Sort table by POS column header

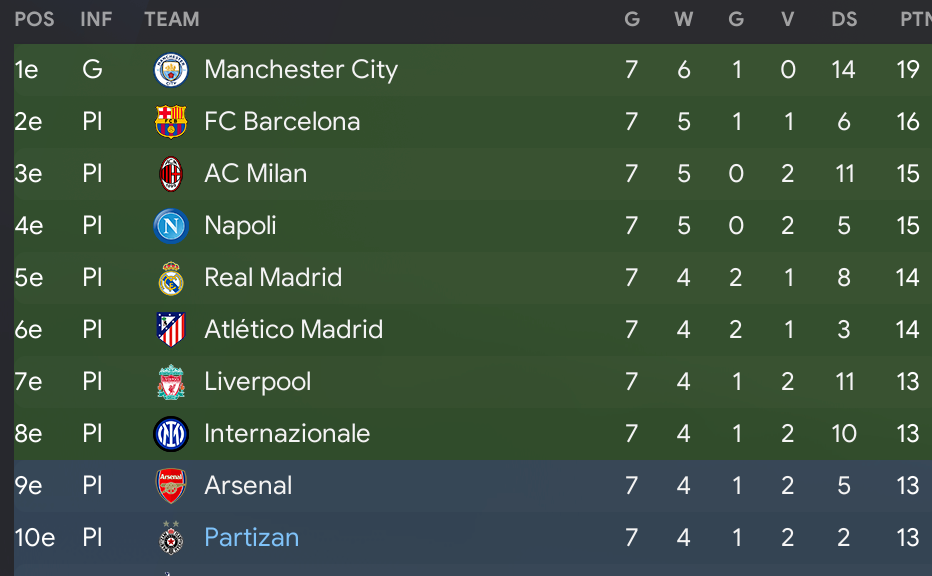(x=34, y=20)
